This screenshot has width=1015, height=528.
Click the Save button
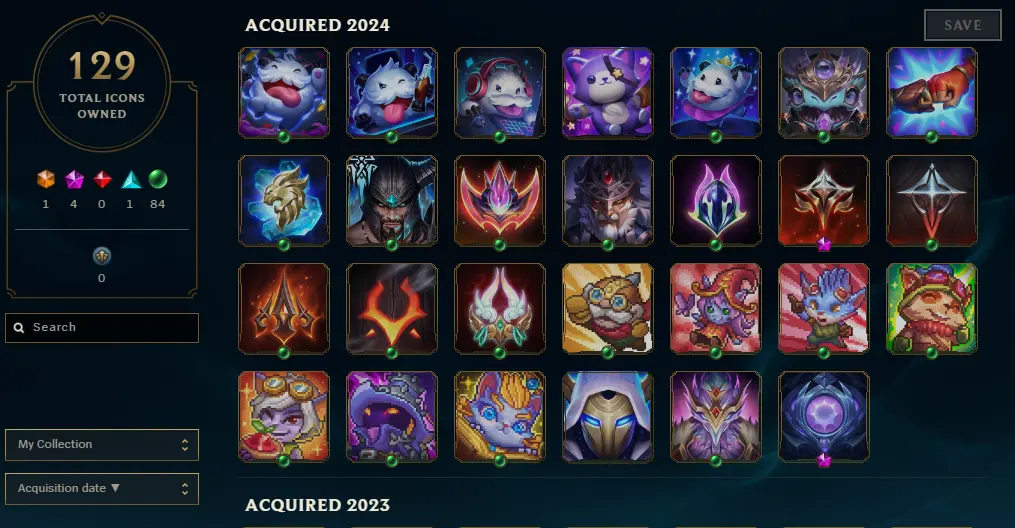[x=963, y=25]
